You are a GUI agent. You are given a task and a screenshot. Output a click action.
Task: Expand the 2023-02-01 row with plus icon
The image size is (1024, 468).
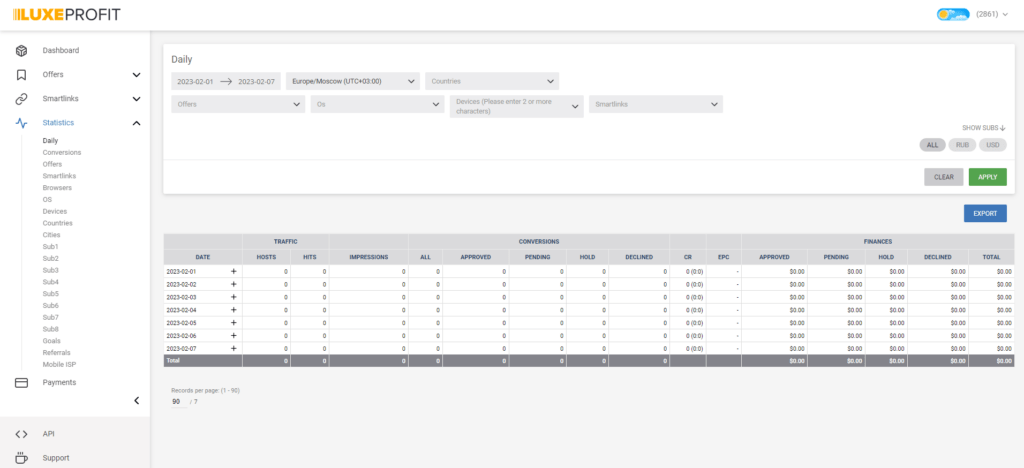(233, 271)
